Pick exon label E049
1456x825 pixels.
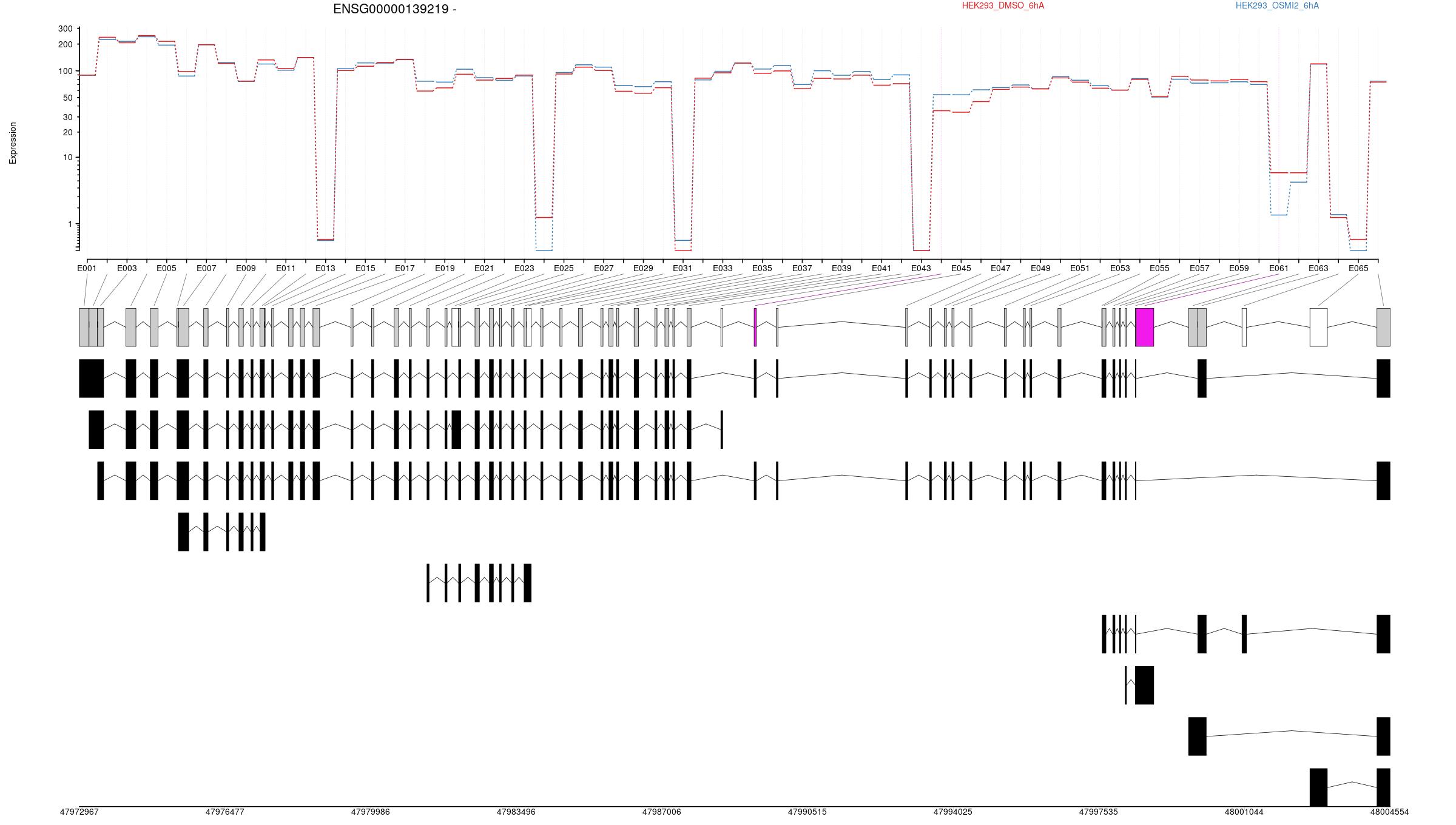(1040, 268)
